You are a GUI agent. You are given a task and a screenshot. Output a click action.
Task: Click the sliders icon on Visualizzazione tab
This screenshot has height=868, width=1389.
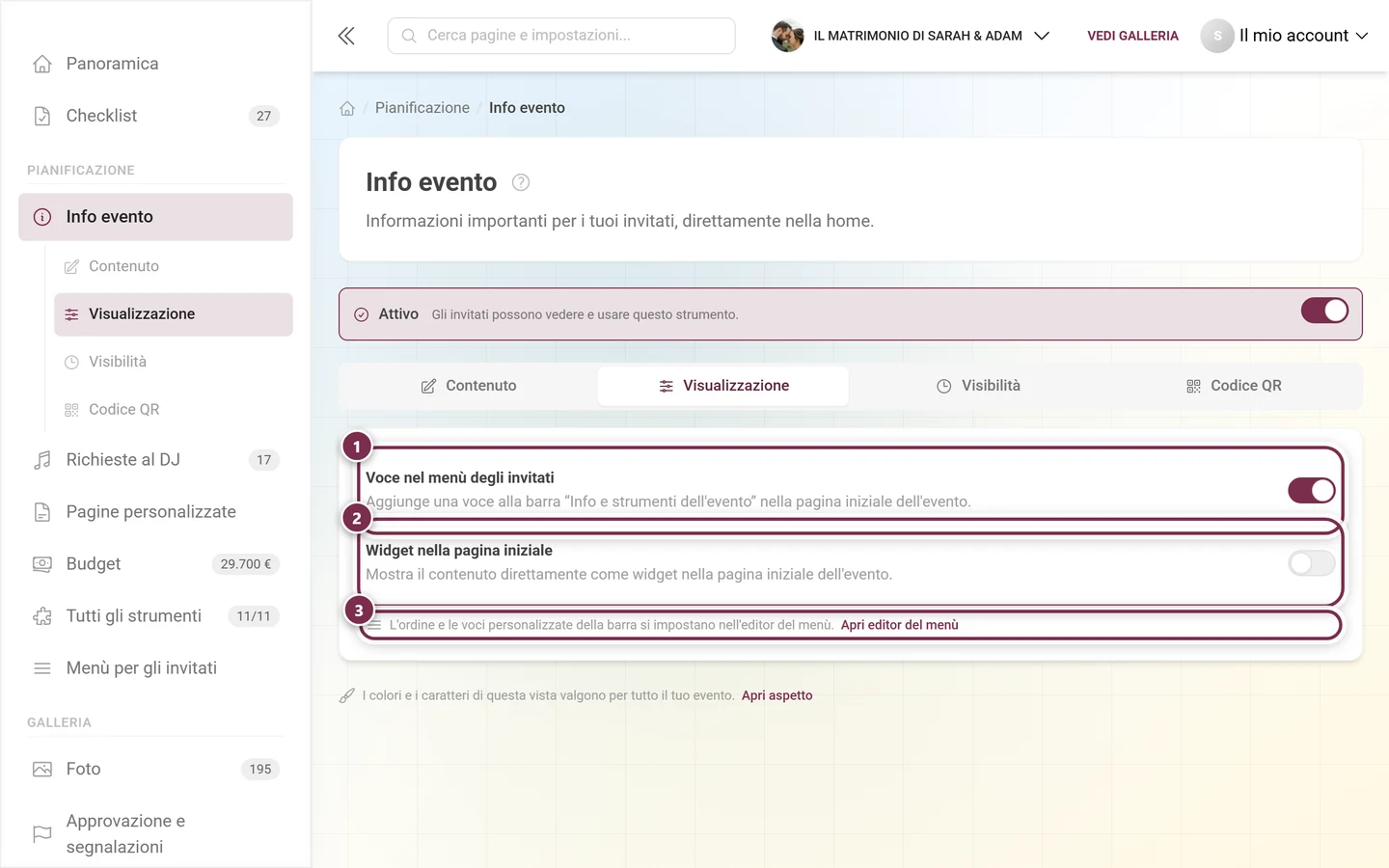(x=667, y=386)
